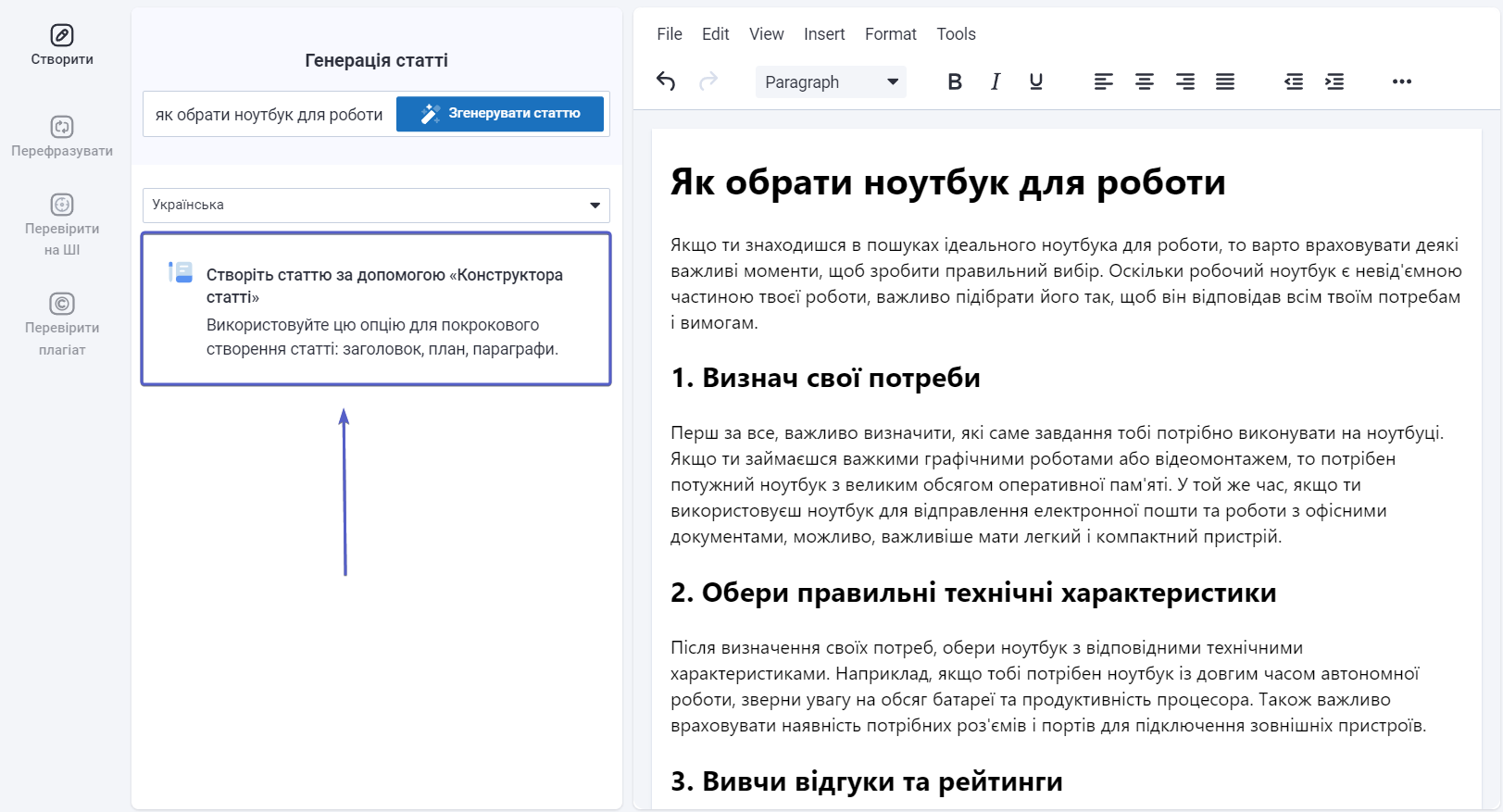Focus the article topic input field
1503x812 pixels.
269,115
